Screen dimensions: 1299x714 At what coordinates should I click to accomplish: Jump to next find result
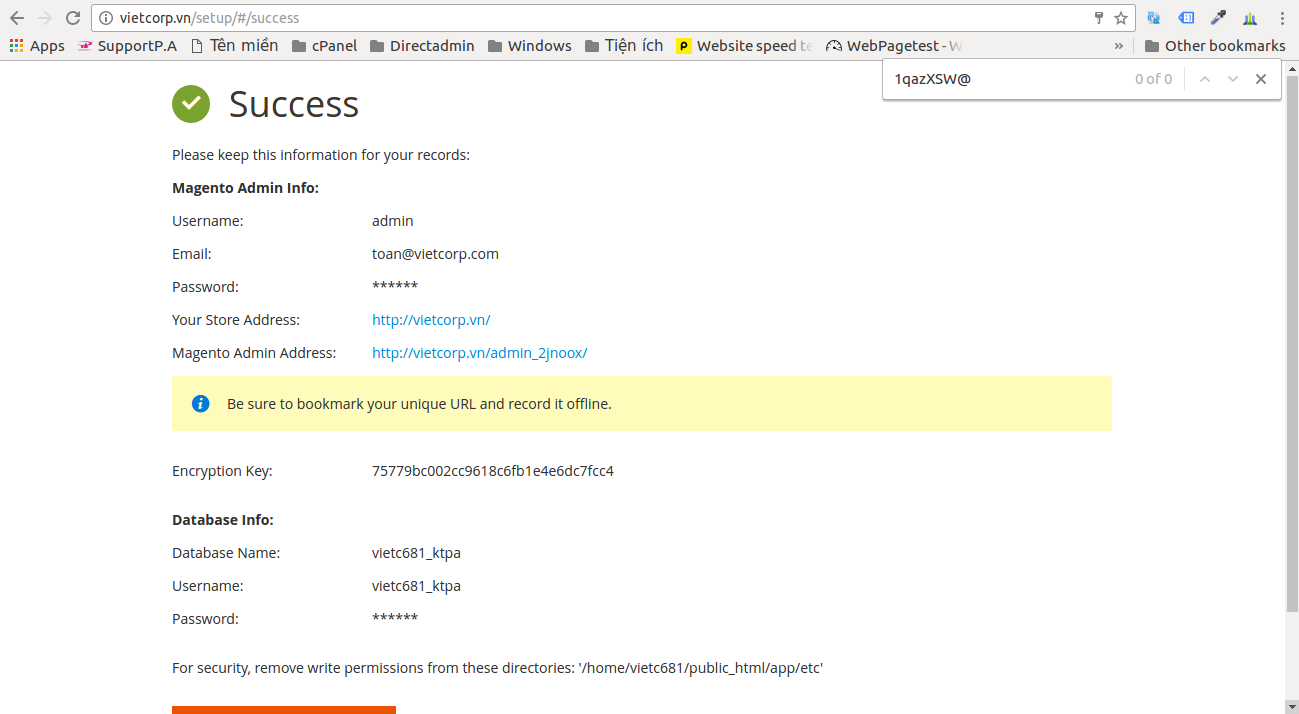pos(1233,79)
